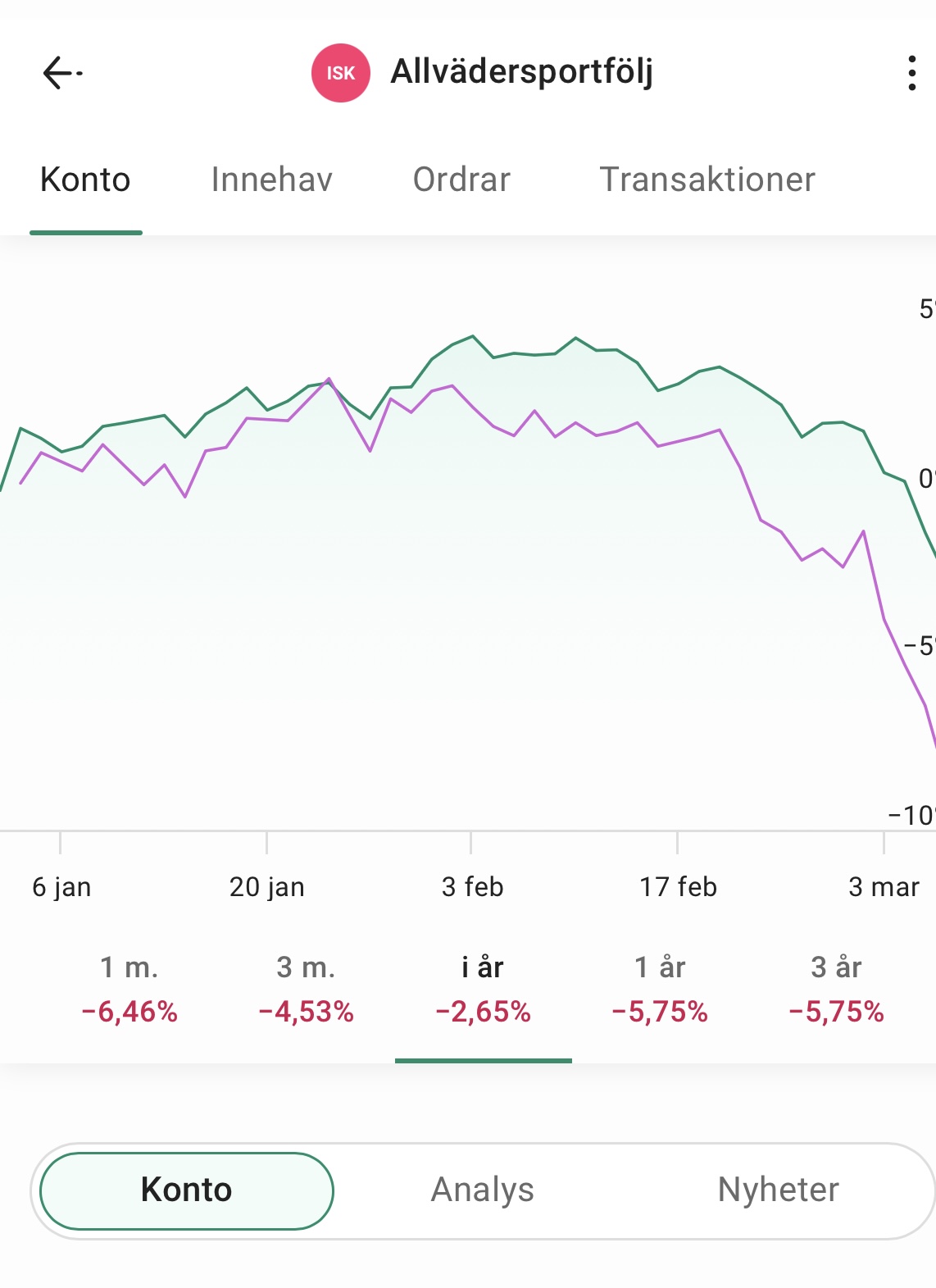Tap the 17 feb axis label
The image size is (936, 1288).
[x=678, y=887]
